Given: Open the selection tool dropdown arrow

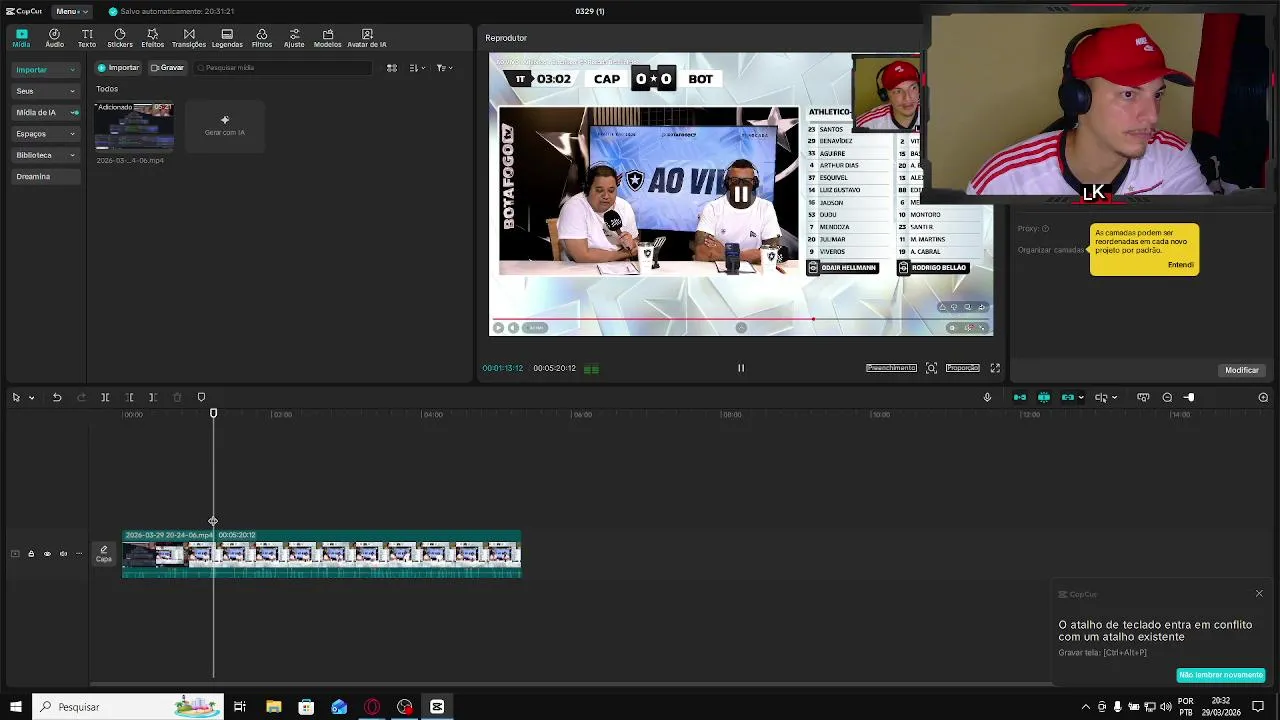Looking at the screenshot, I should [31, 398].
